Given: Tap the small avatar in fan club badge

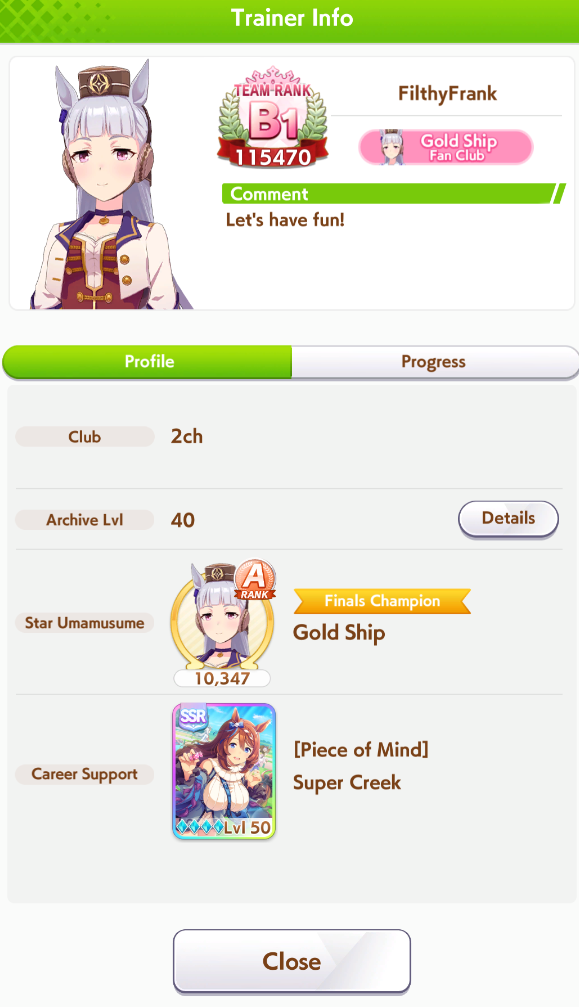Looking at the screenshot, I should point(391,147).
